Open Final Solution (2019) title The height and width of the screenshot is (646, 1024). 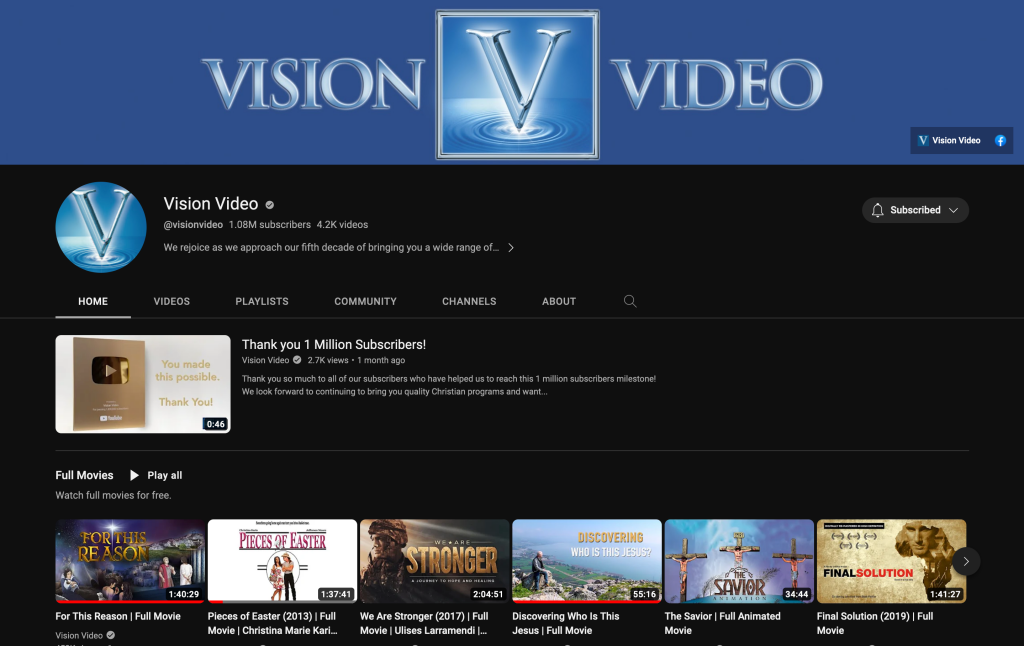tap(875, 623)
